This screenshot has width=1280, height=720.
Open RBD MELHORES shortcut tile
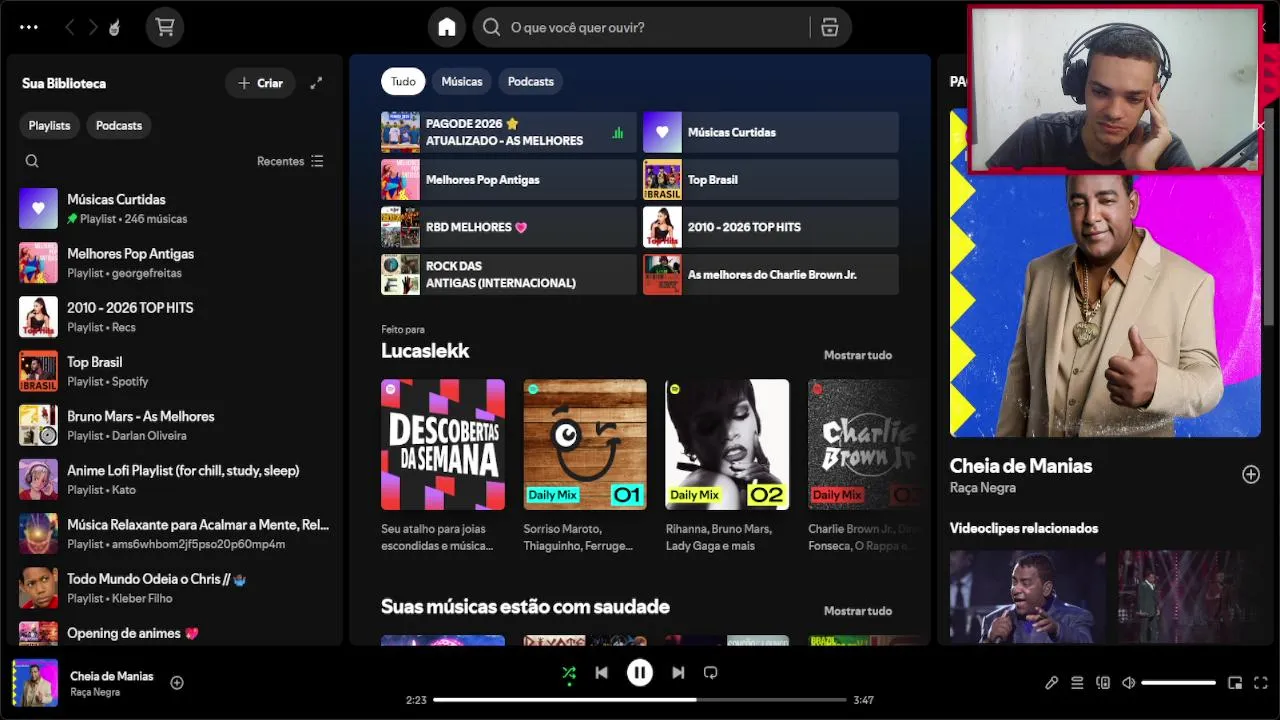pyautogui.click(x=508, y=227)
